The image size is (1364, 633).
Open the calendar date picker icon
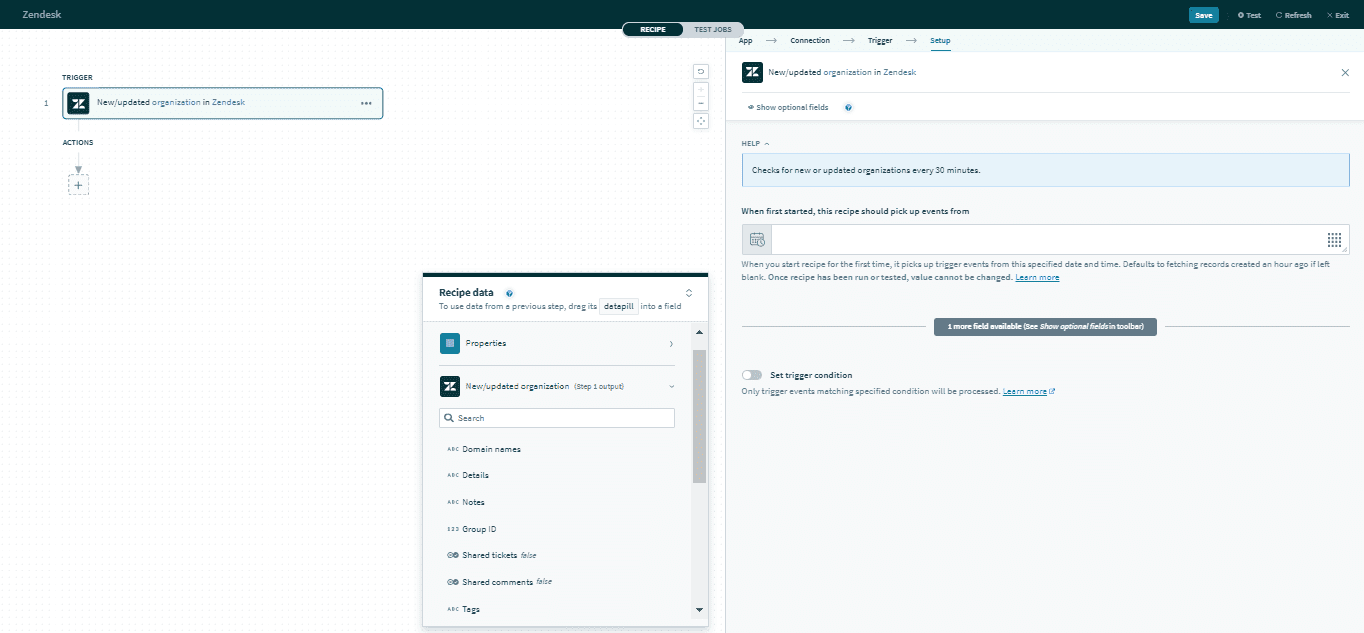(757, 240)
